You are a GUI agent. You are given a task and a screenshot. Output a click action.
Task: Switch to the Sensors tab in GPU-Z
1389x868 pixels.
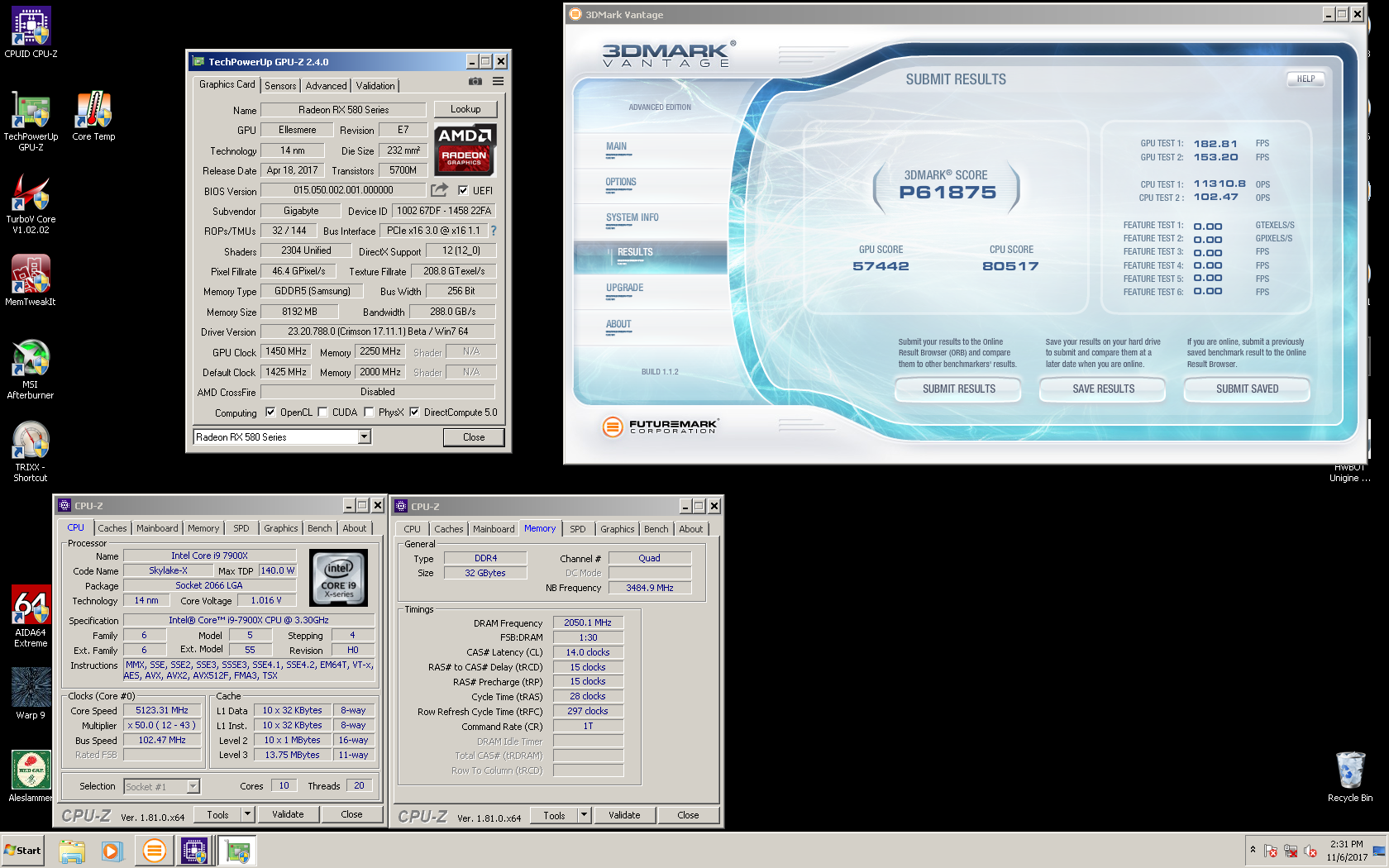click(x=280, y=86)
